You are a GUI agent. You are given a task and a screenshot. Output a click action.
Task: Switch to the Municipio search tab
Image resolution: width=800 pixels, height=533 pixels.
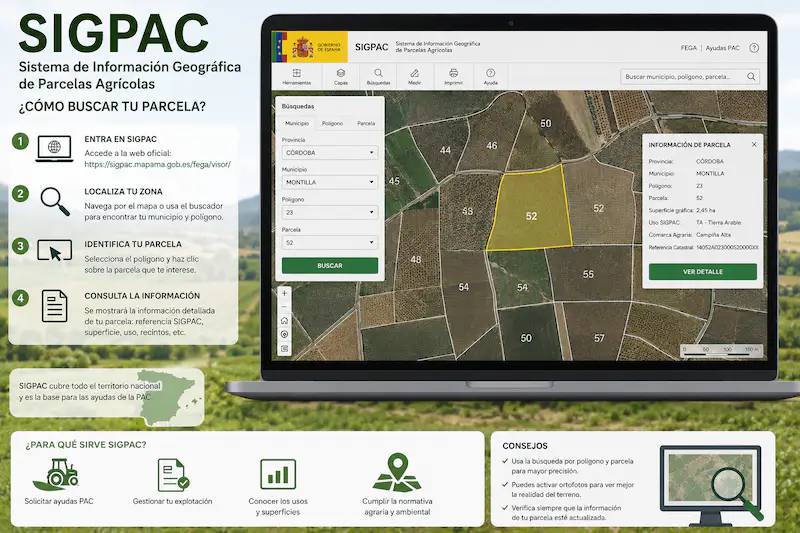(297, 123)
